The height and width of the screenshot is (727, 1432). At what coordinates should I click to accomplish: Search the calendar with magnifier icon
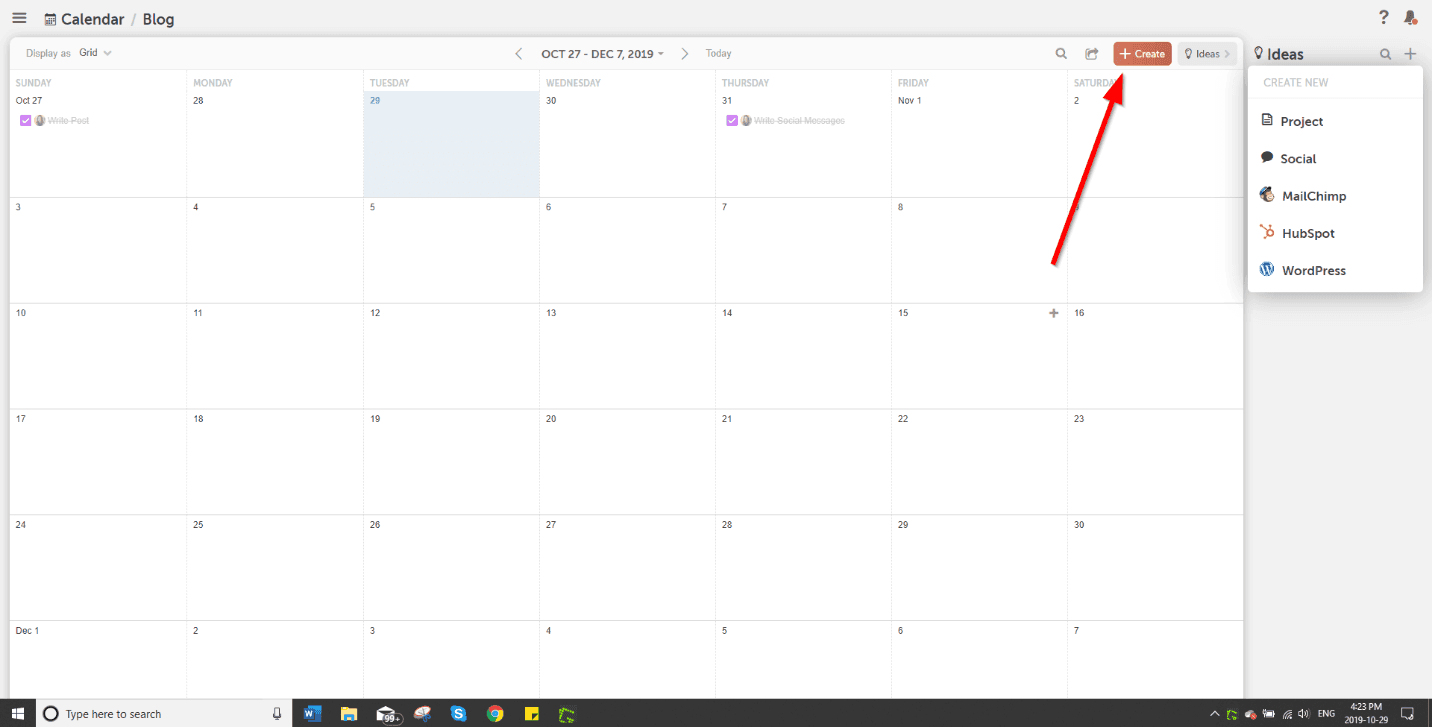coord(1061,54)
